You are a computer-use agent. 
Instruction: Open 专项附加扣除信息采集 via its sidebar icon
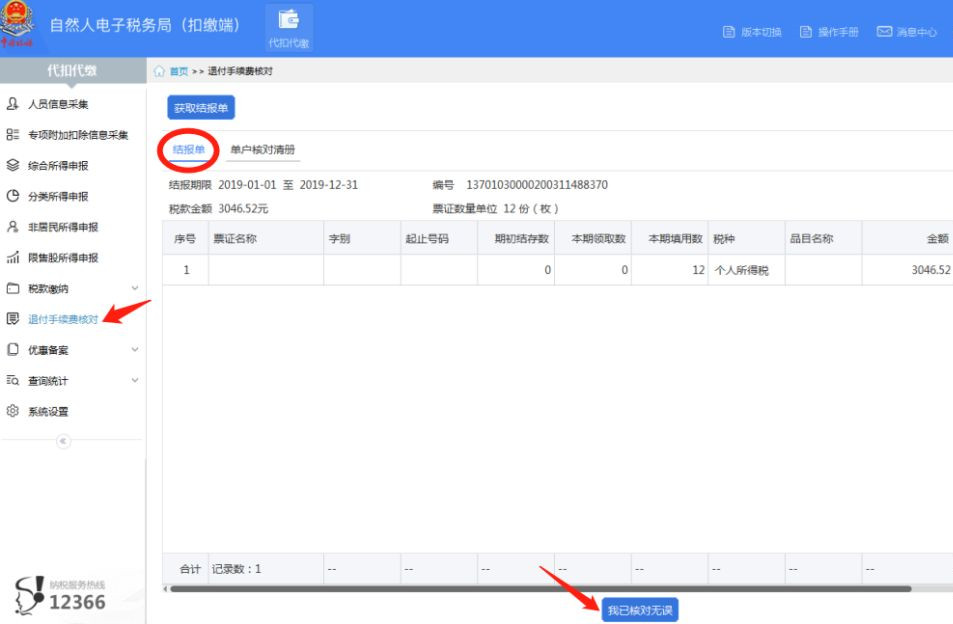point(12,133)
